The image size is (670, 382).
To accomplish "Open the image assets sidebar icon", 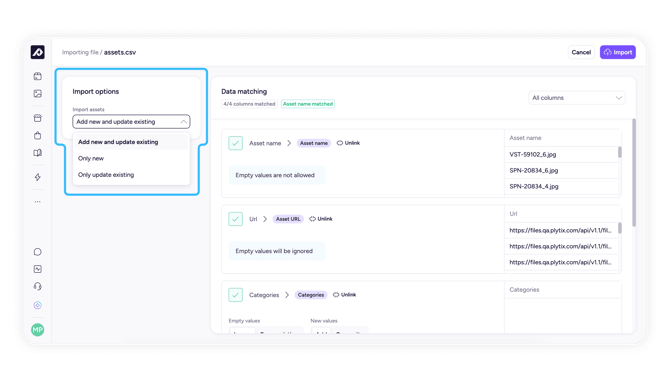I will 38,94.
